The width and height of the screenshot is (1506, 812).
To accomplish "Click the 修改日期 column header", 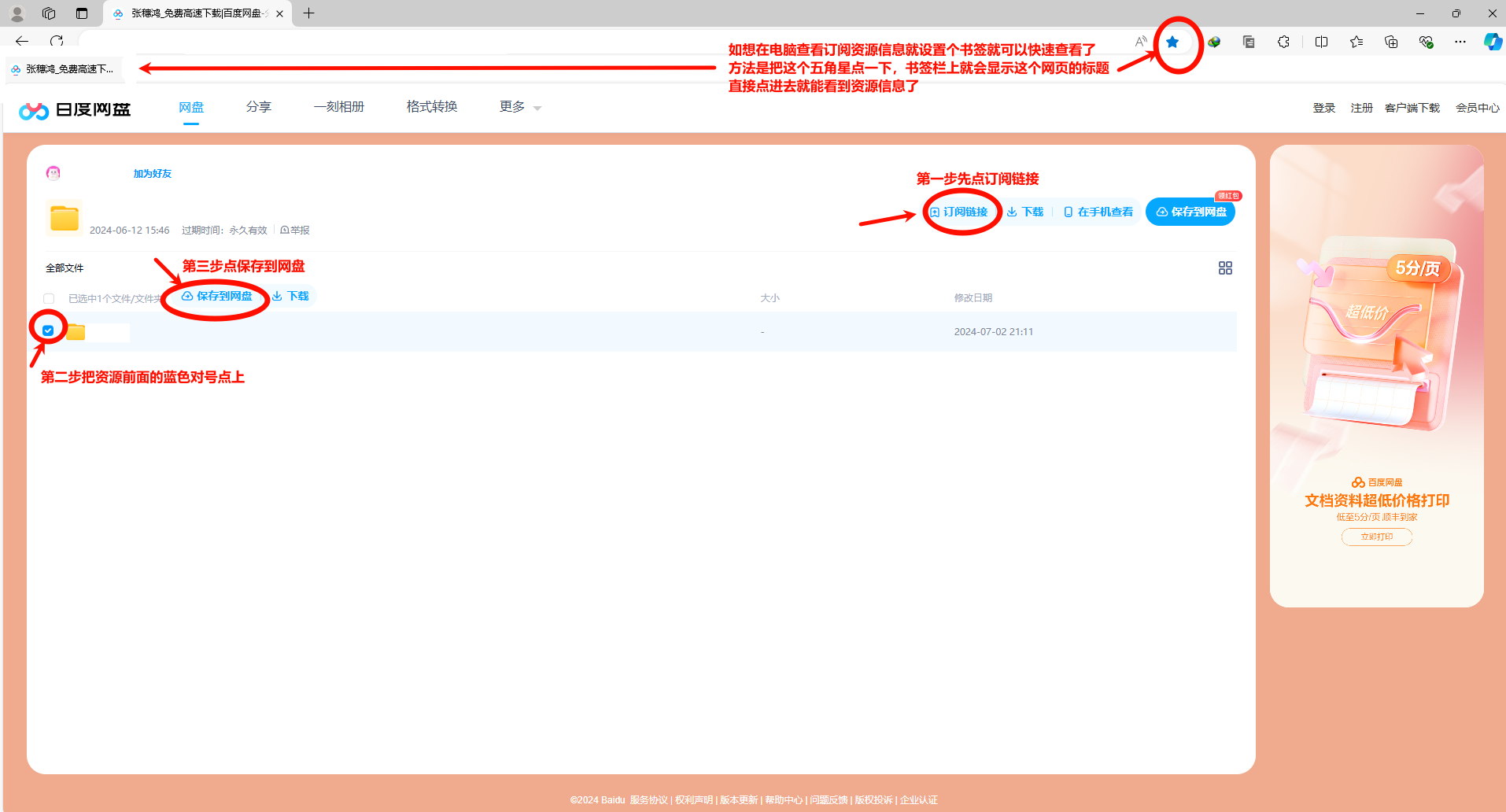I will click(x=973, y=298).
